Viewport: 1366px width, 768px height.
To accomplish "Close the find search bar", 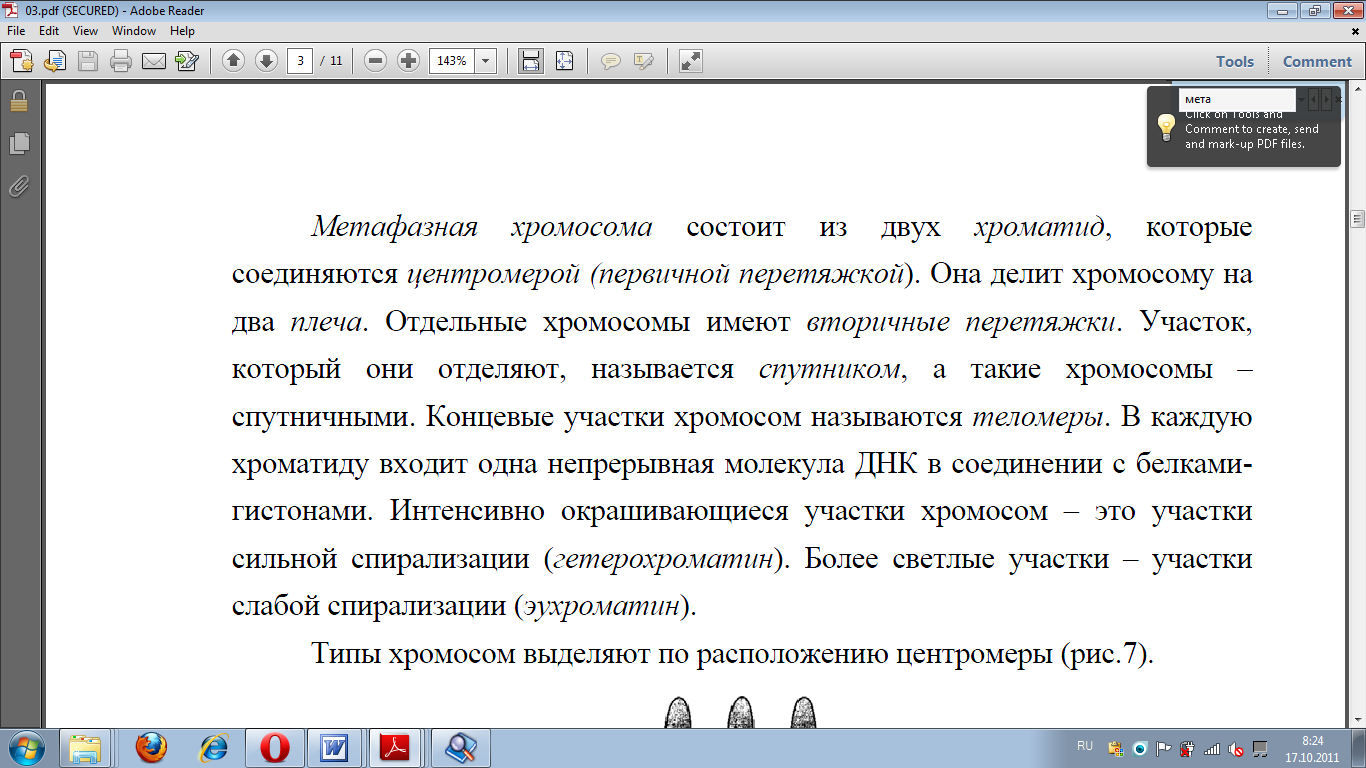I will click(1338, 99).
